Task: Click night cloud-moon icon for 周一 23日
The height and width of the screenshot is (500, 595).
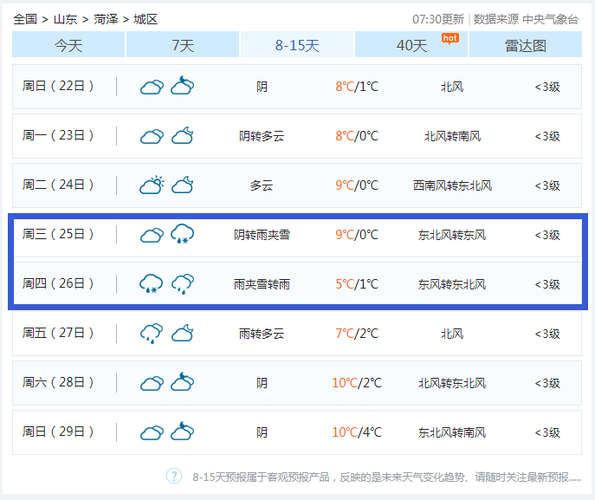Action: click(x=182, y=135)
